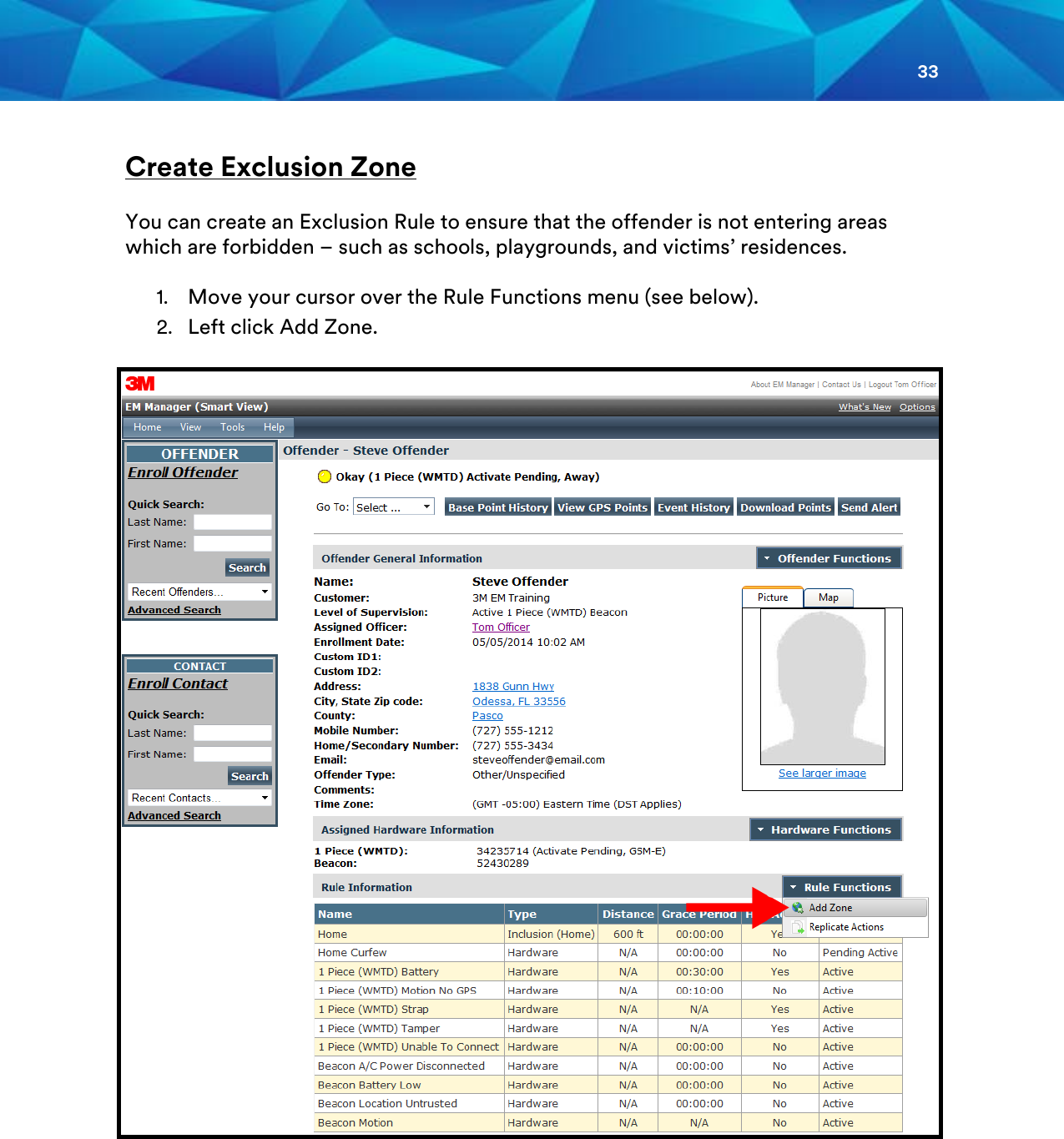This screenshot has width=1064, height=1139.
Task: Open the Offender Functions menu
Action: [829, 558]
